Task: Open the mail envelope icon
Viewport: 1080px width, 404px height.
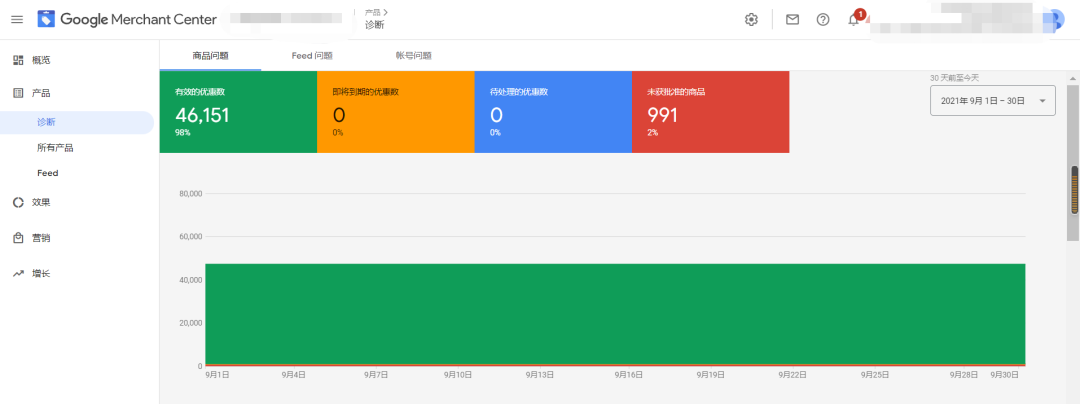Action: (x=792, y=20)
